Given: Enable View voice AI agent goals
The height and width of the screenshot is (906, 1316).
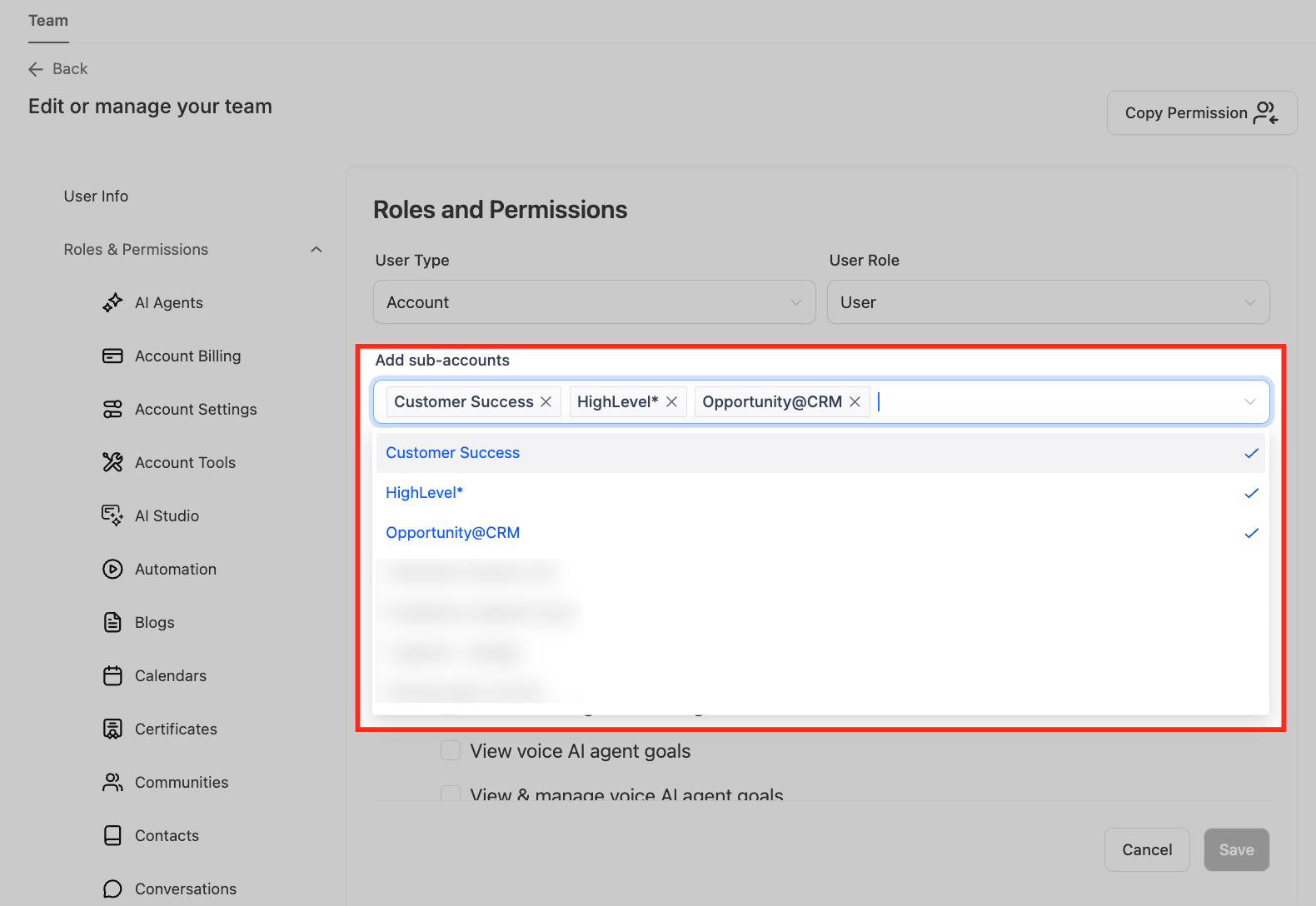Looking at the screenshot, I should pyautogui.click(x=451, y=751).
